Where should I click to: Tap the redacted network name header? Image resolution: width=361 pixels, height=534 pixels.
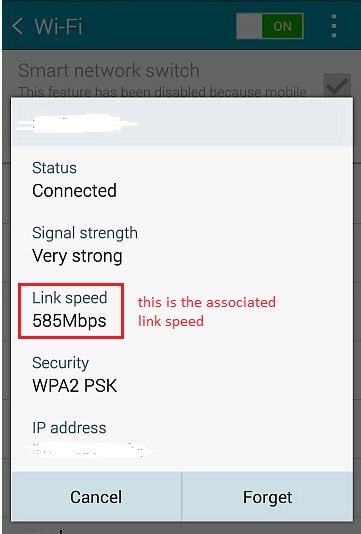pyautogui.click(x=78, y=123)
